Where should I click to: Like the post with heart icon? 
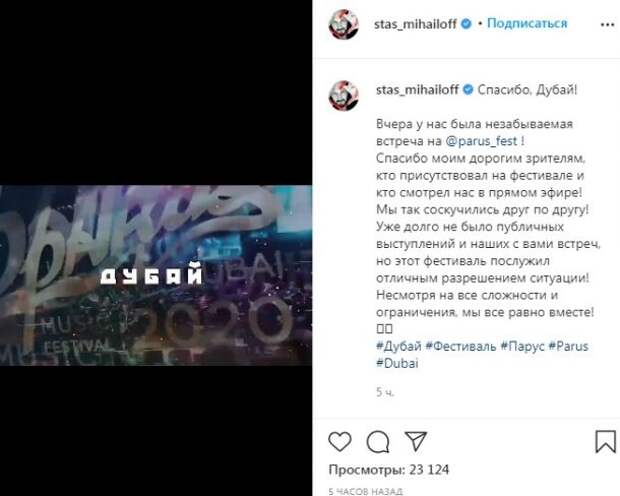pos(340,442)
